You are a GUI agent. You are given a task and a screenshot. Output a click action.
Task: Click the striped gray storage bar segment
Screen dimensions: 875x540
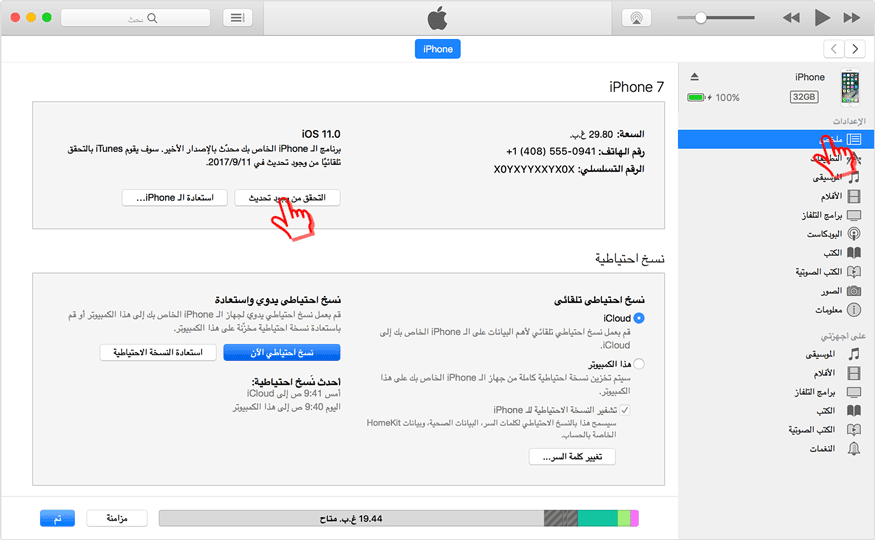[561, 518]
